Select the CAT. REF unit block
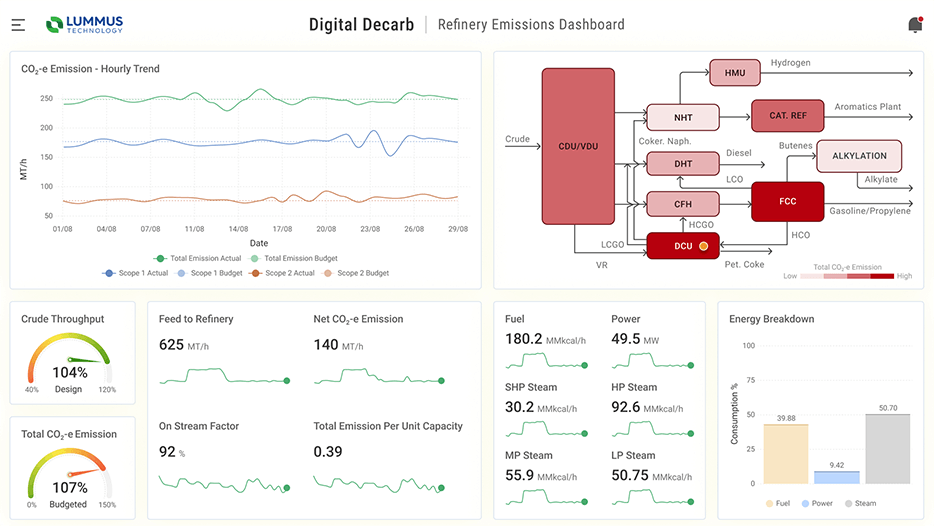This screenshot has height=526, width=934. click(787, 116)
